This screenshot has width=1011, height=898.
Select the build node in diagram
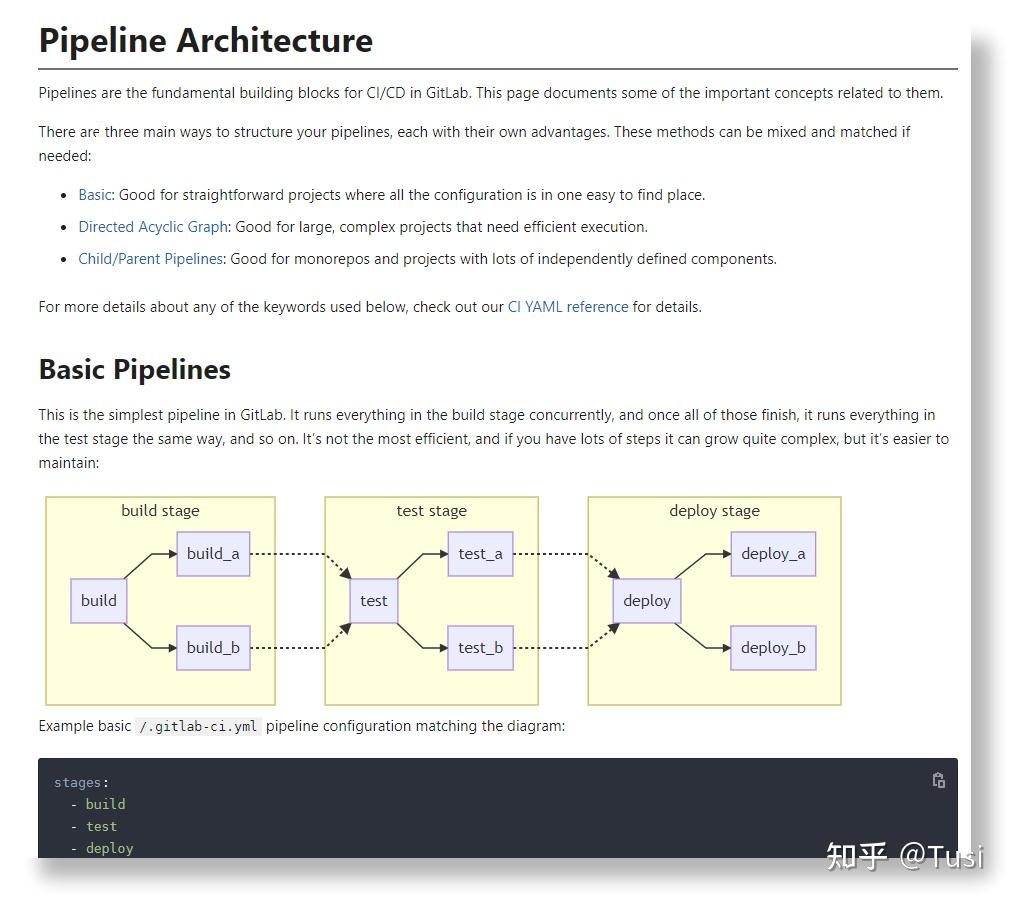pos(99,601)
